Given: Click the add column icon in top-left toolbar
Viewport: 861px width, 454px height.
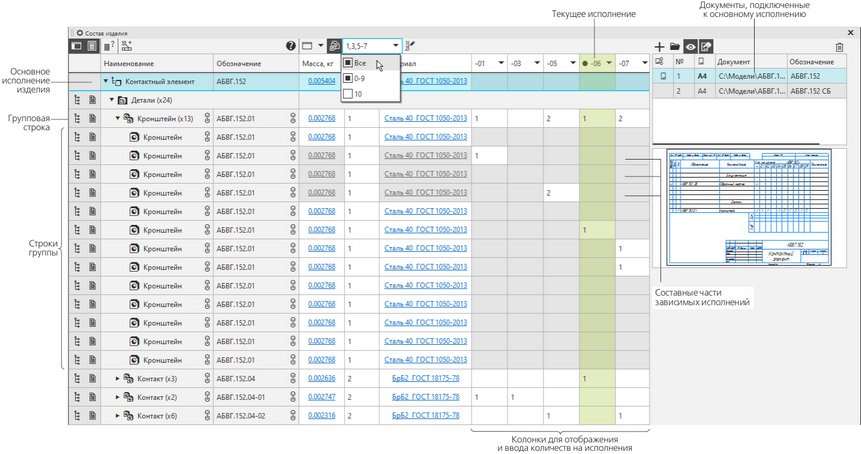Looking at the screenshot, I should pos(127,46).
